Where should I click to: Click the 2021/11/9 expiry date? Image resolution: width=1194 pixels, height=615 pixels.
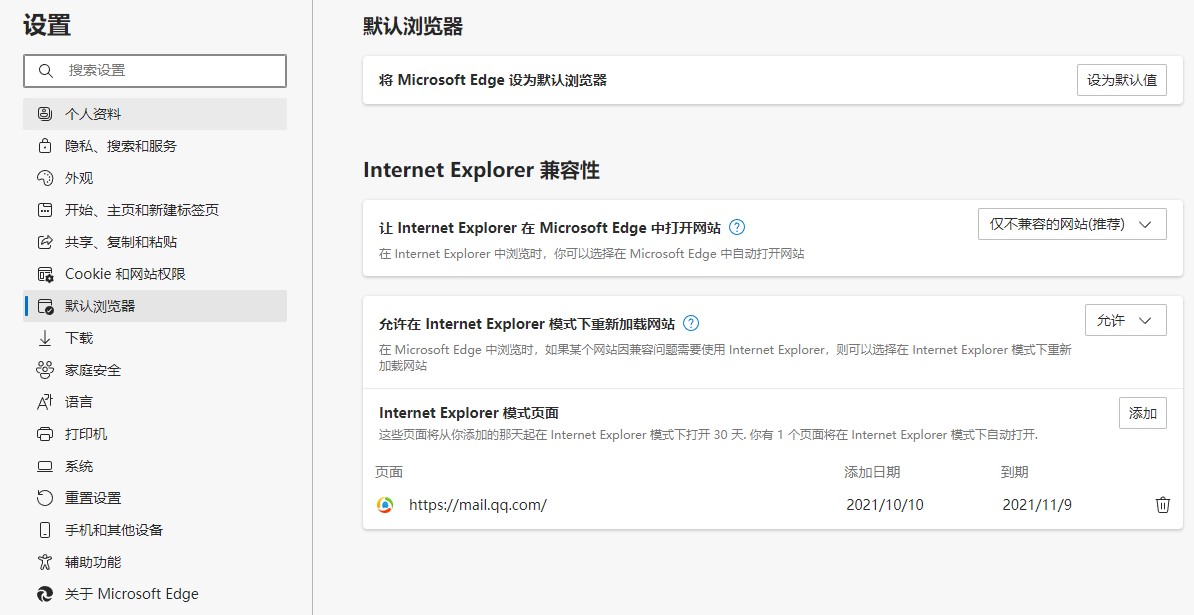[x=1037, y=505]
